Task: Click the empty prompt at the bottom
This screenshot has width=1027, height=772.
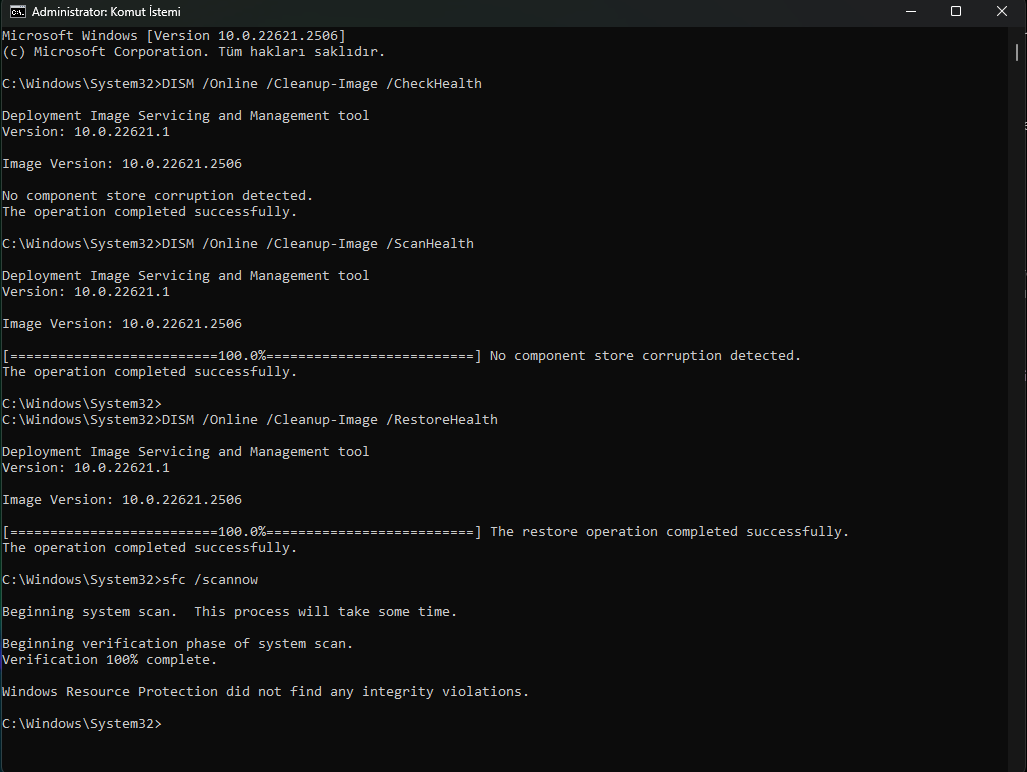Action: click(x=82, y=724)
